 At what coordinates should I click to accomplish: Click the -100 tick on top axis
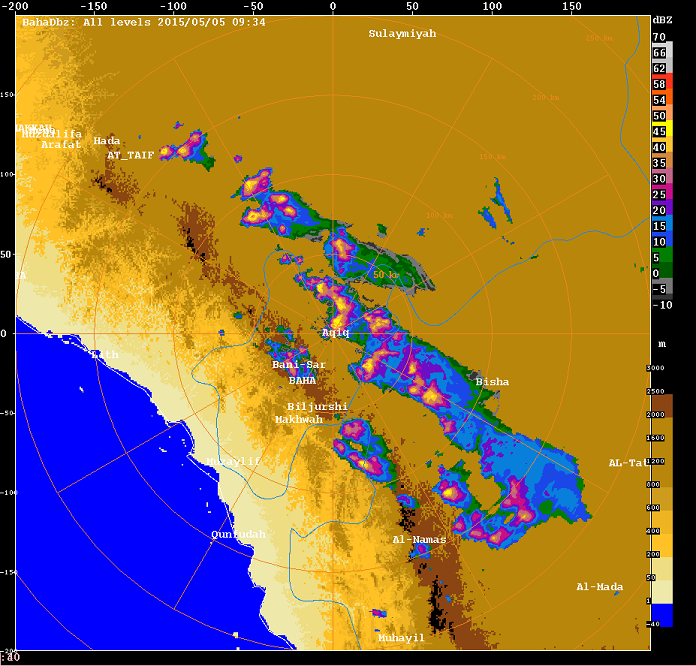point(174,6)
